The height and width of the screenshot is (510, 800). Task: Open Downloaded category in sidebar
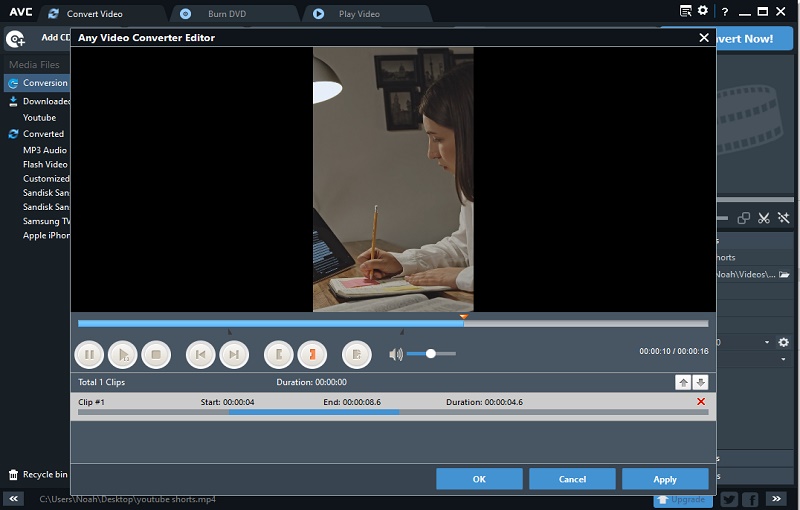click(x=38, y=101)
